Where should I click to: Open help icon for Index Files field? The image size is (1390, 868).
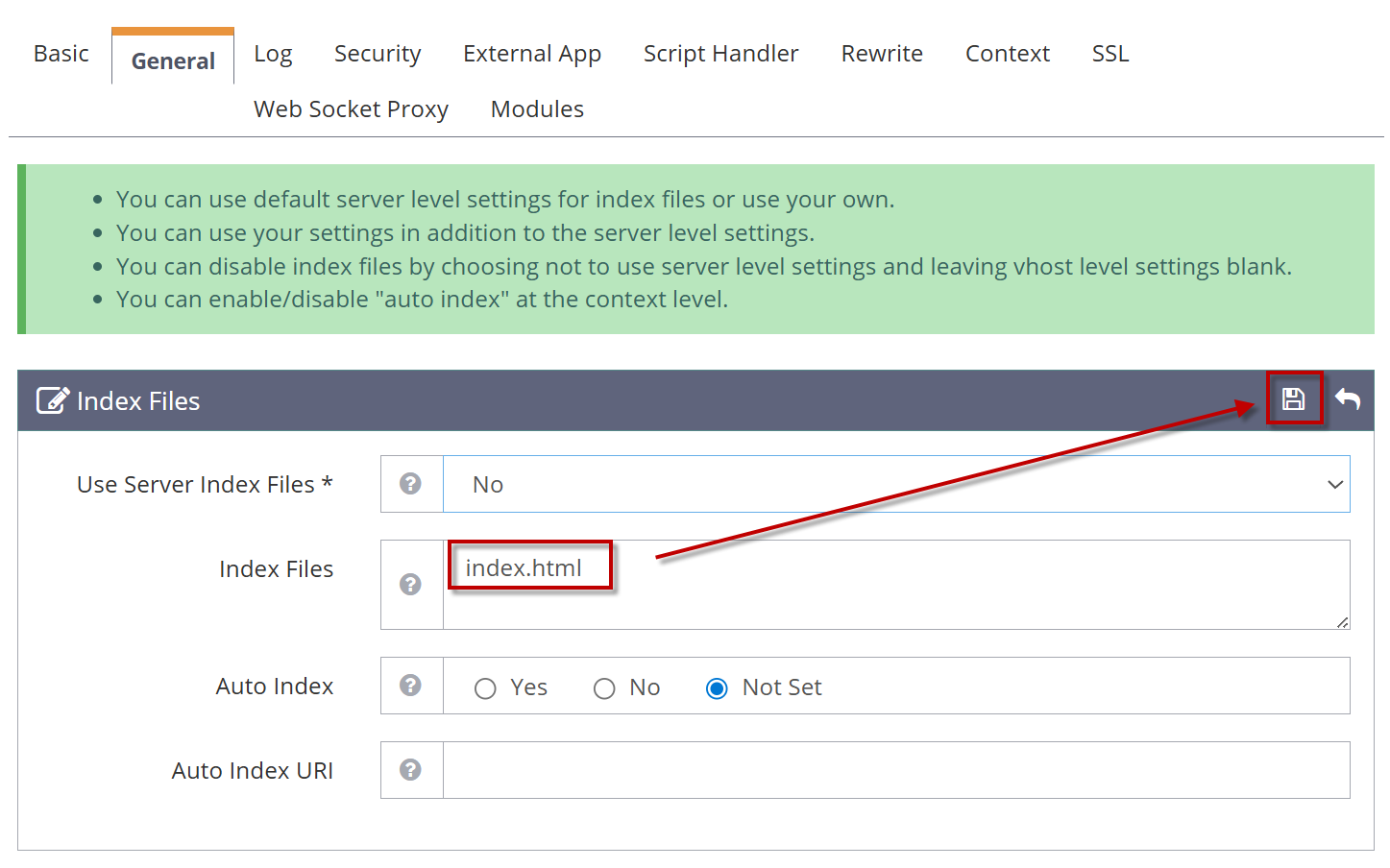click(411, 585)
